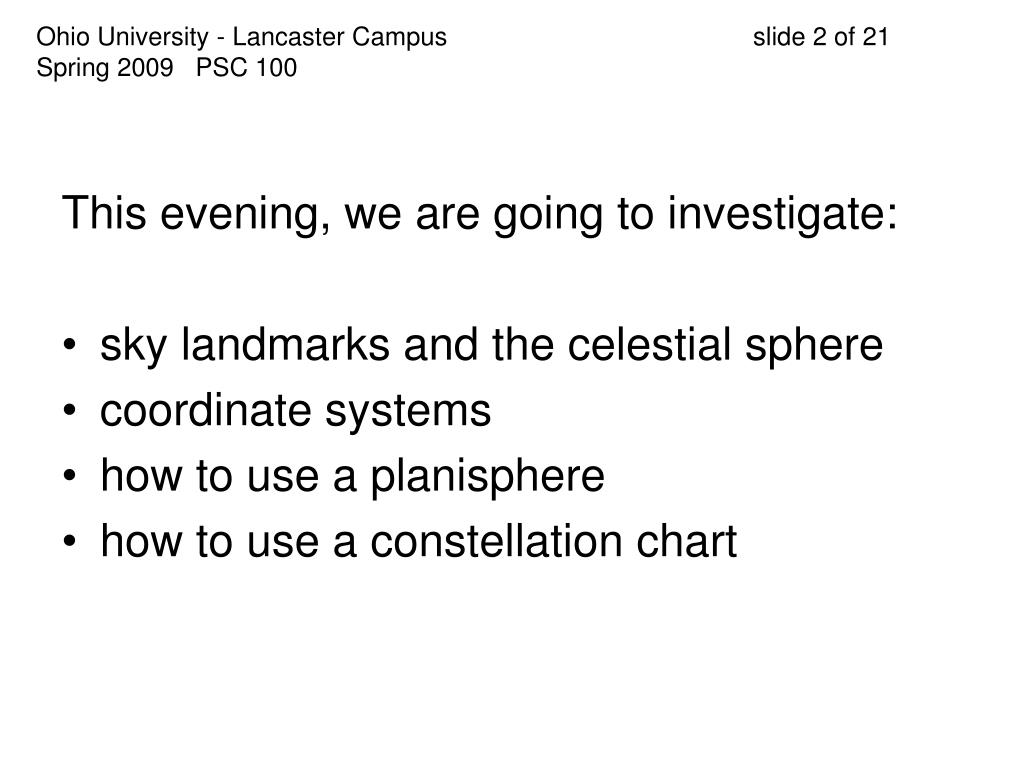Click the 'slide 2 of 21' indicator
This screenshot has width=1024, height=768.
[x=820, y=37]
